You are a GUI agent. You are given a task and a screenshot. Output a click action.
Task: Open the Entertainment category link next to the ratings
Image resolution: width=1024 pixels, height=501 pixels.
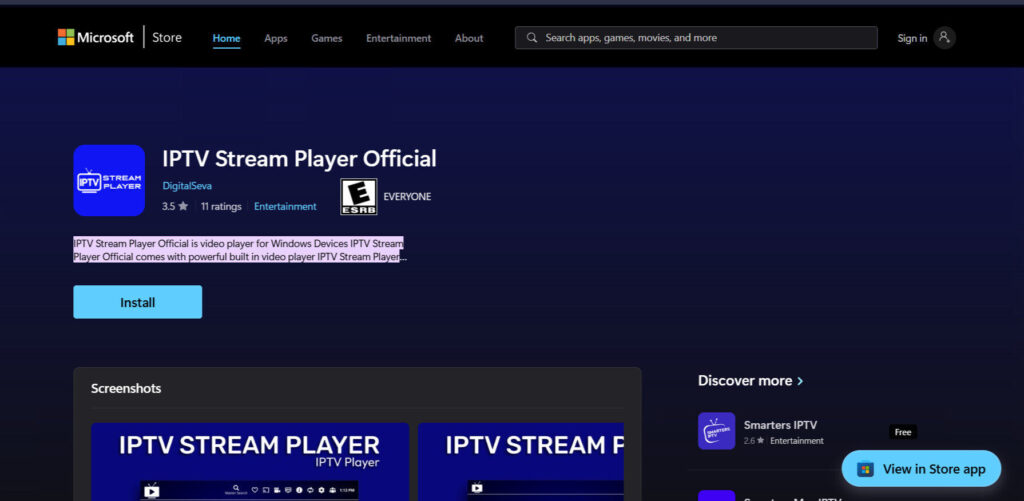pos(285,206)
